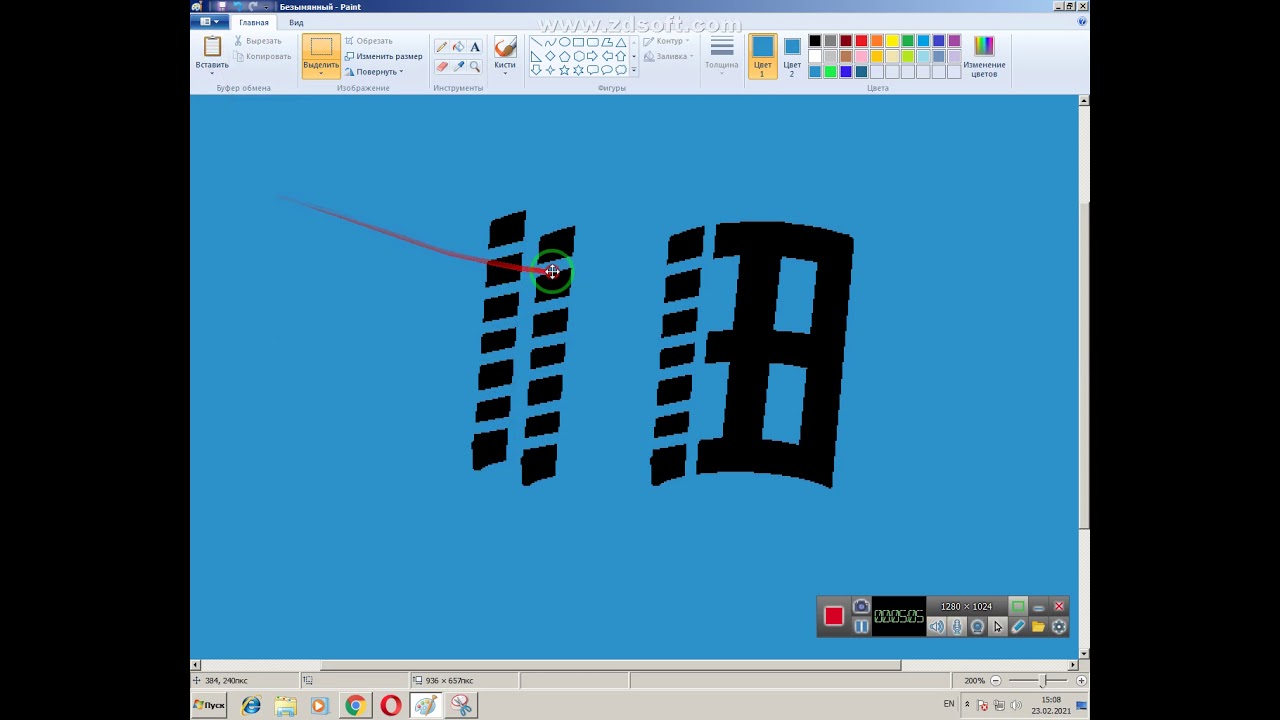Click the vertical scrollbar beside the canvas
The image size is (1280, 720).
coord(1084,365)
